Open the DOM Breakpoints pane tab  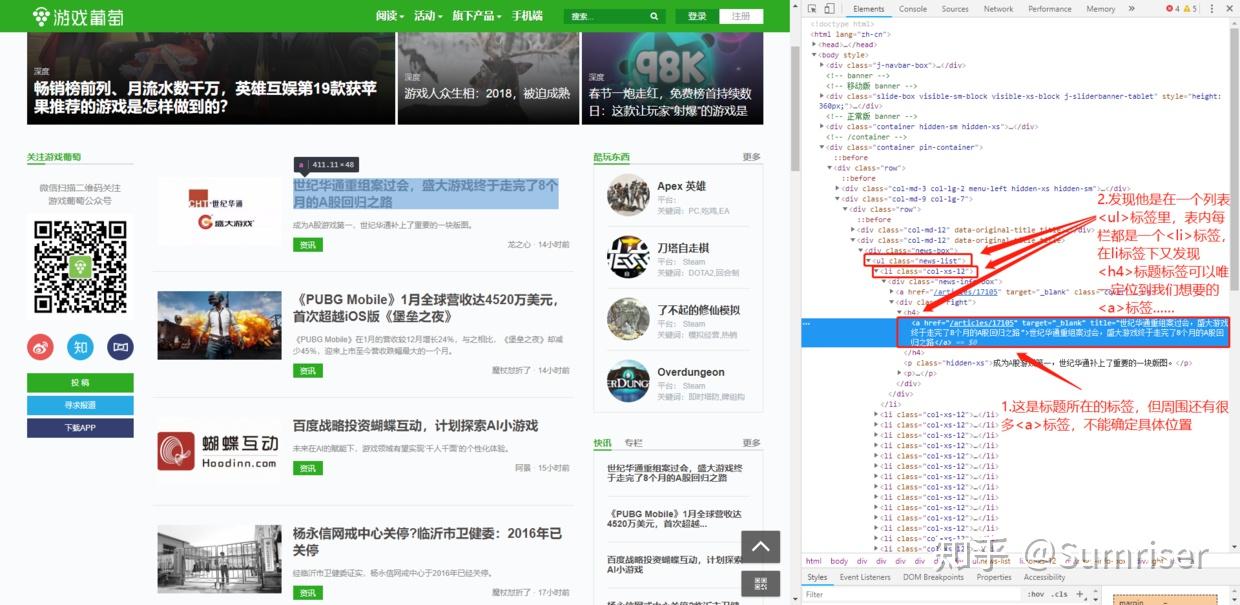pos(933,577)
